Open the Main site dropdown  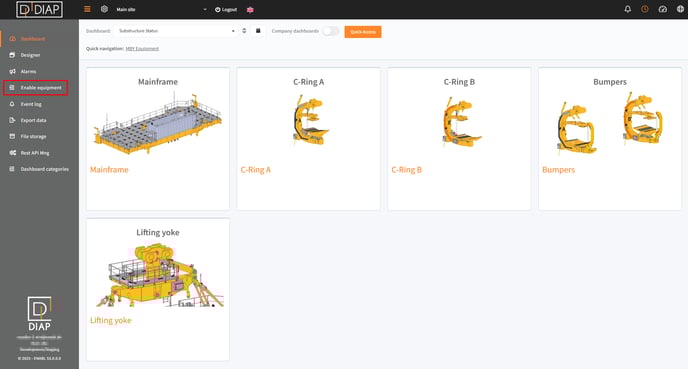(161, 9)
